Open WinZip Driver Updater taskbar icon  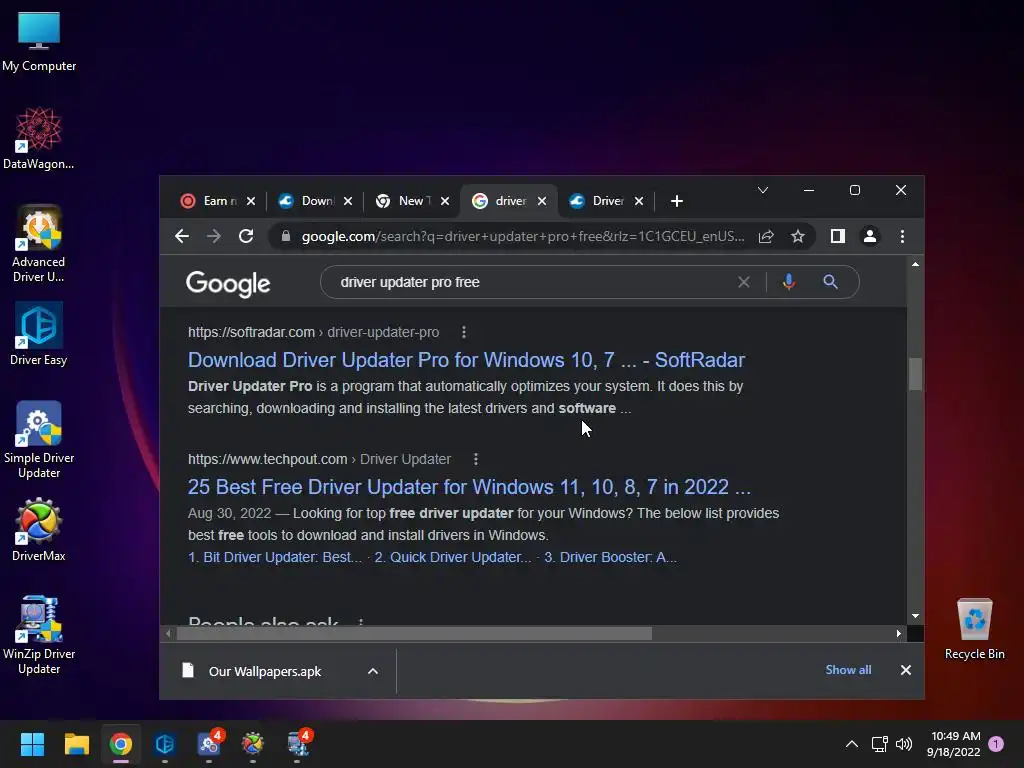pos(298,744)
